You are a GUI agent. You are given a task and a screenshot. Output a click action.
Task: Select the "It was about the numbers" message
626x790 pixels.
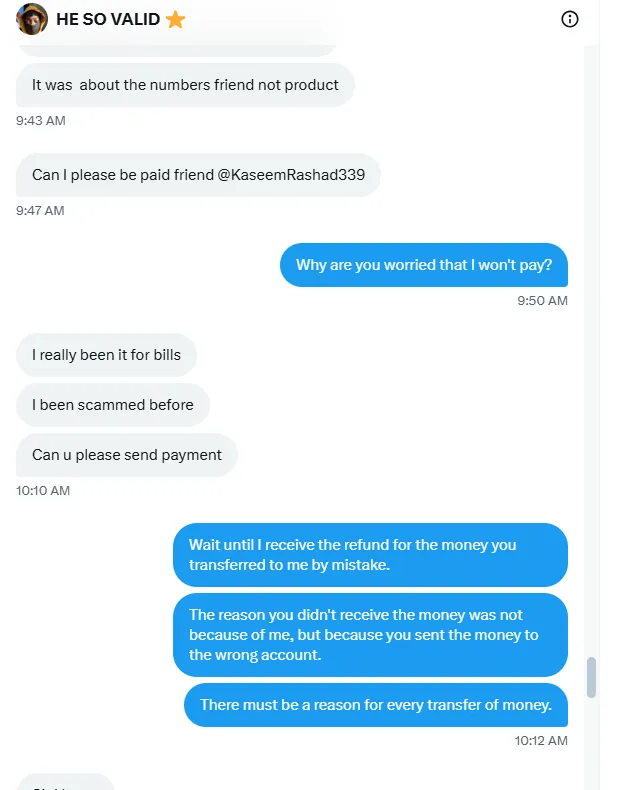pyautogui.click(x=185, y=85)
